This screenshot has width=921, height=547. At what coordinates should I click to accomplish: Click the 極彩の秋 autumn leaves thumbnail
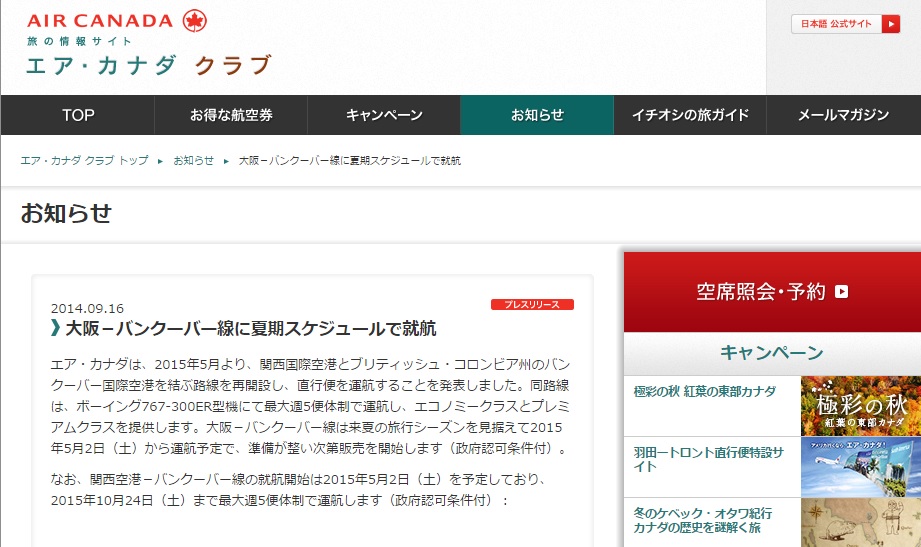coord(861,406)
